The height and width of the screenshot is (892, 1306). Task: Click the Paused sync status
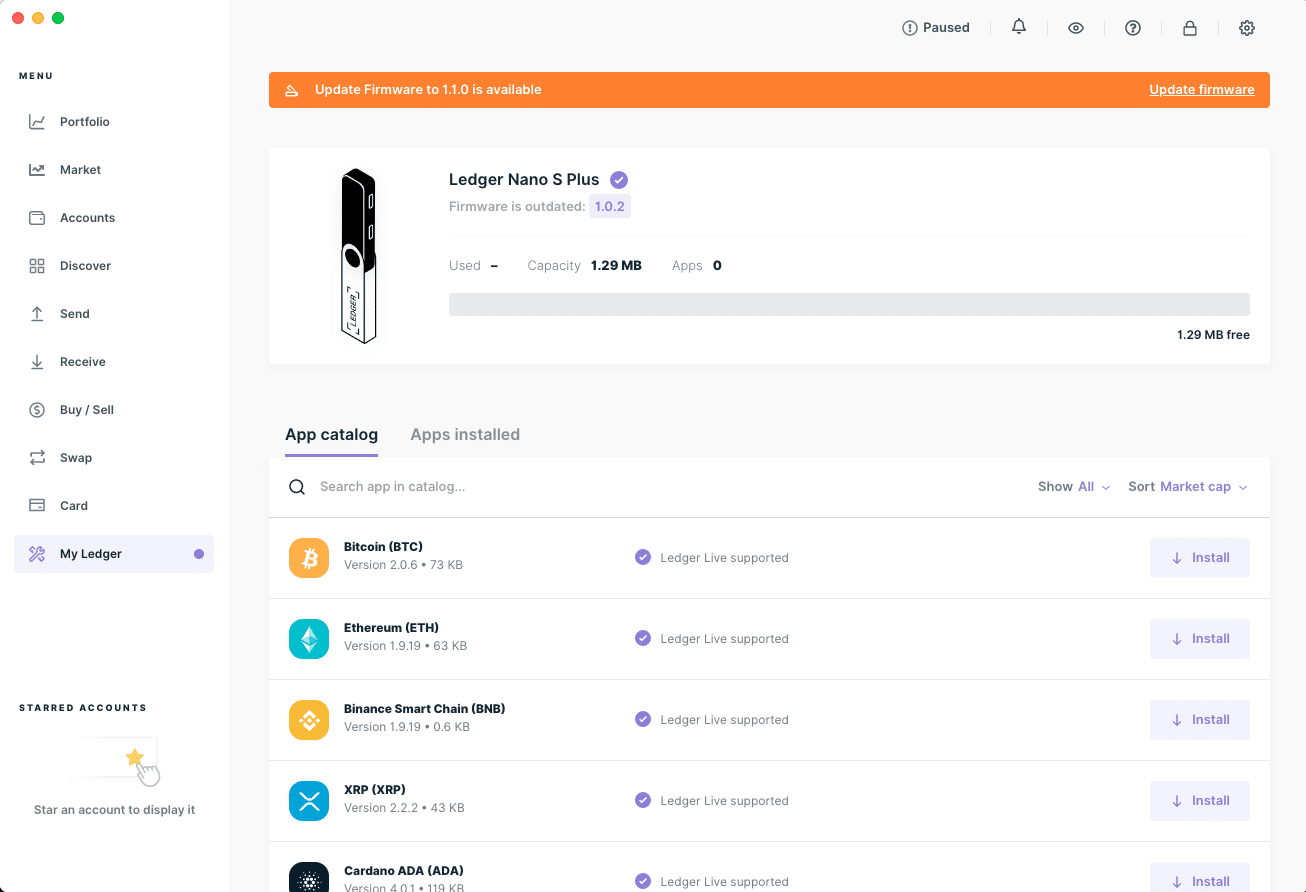click(x=936, y=28)
